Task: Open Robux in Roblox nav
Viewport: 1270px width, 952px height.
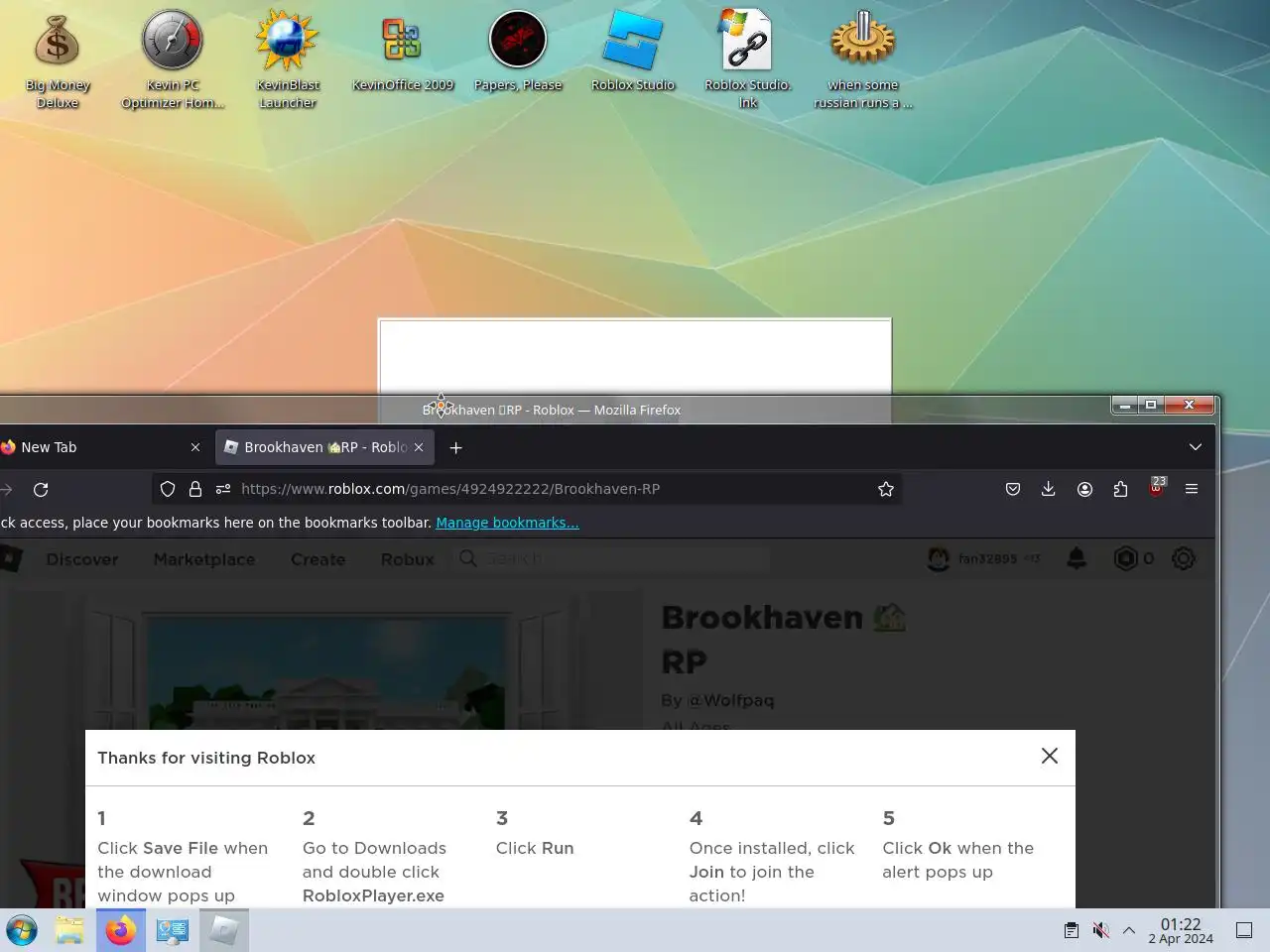Action: tap(408, 559)
